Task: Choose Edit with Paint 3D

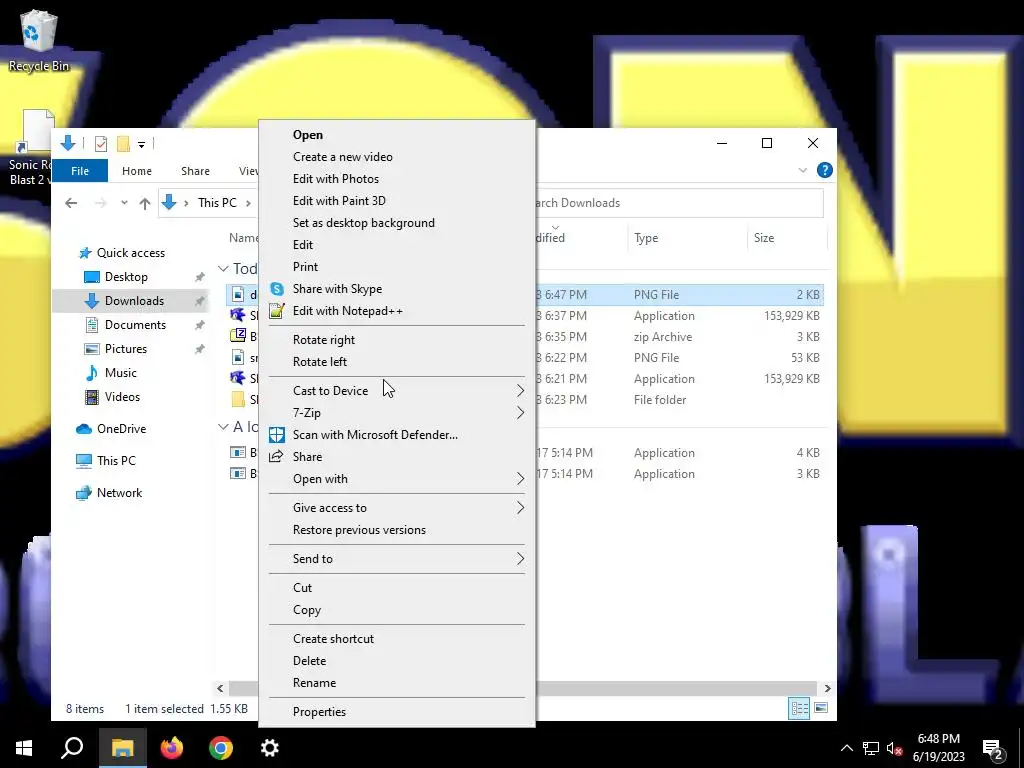Action: 397,201
